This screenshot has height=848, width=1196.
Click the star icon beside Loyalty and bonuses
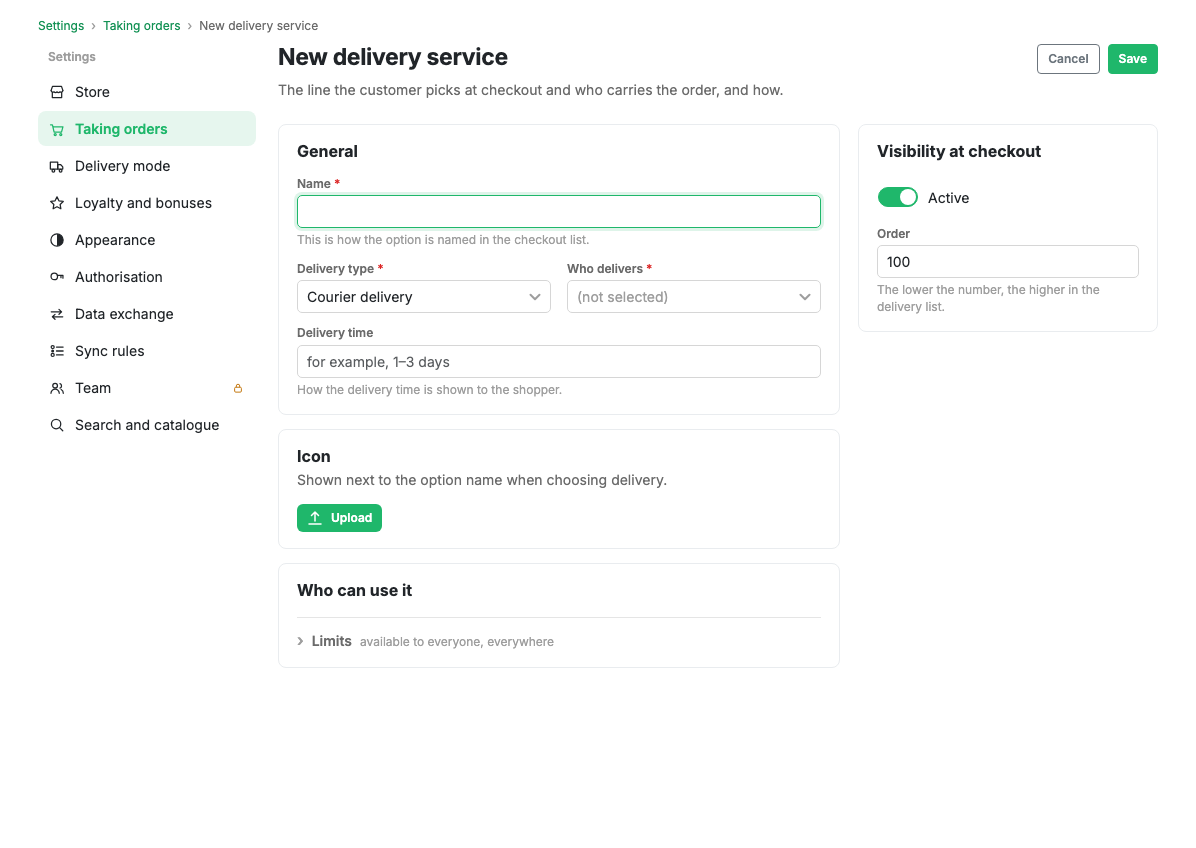point(57,204)
